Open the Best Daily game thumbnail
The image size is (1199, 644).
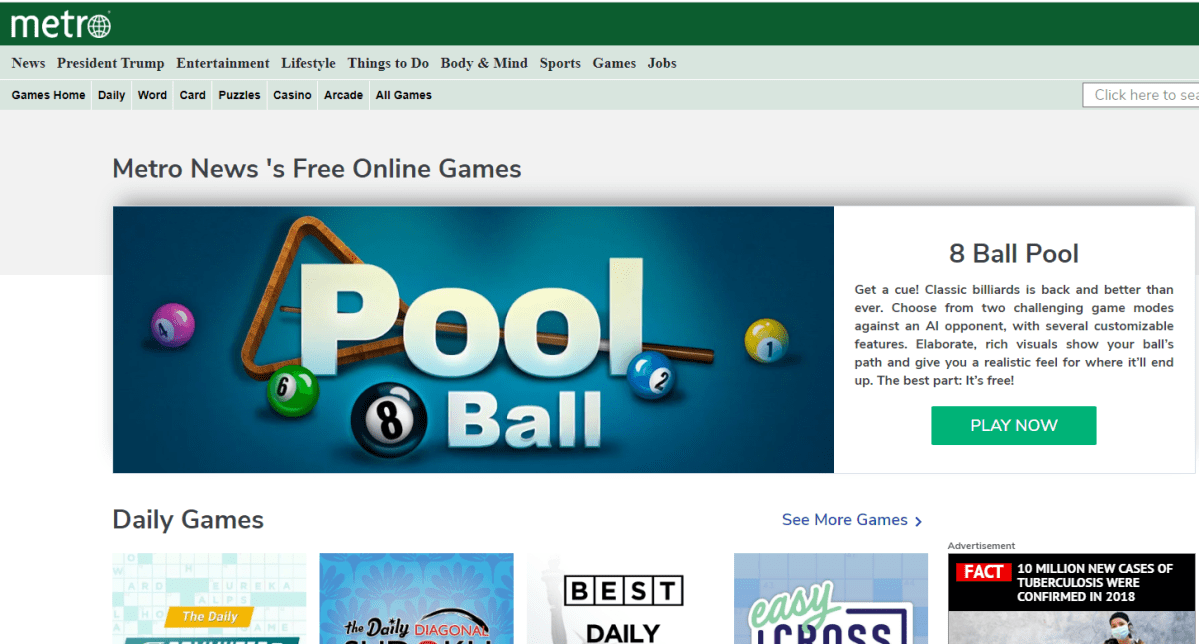[624, 598]
